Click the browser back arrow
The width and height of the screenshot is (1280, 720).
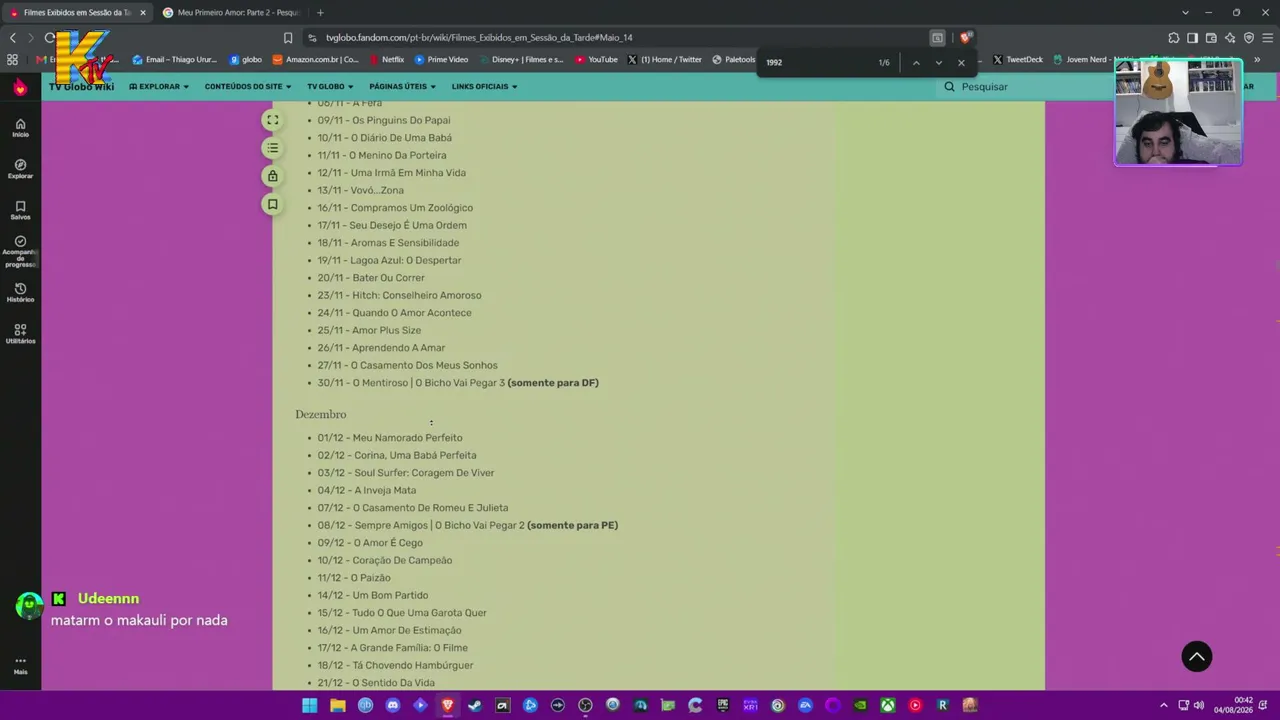(13, 37)
